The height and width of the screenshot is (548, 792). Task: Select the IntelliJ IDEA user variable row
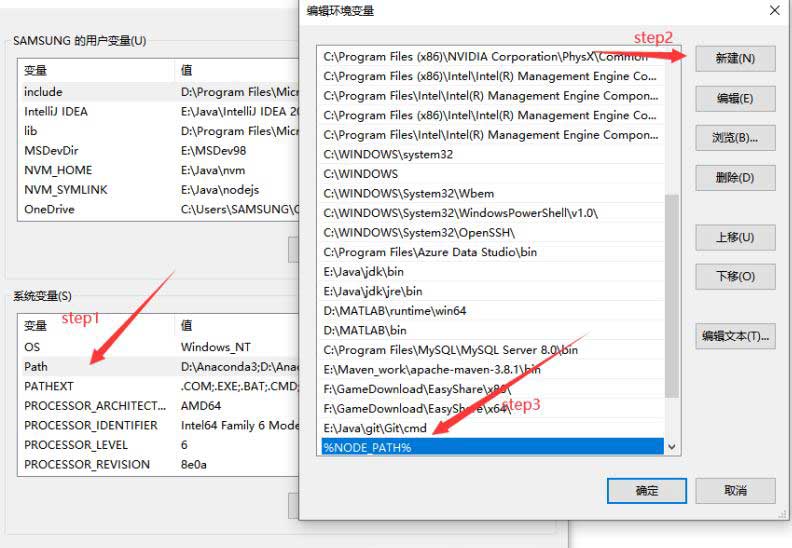[159, 112]
